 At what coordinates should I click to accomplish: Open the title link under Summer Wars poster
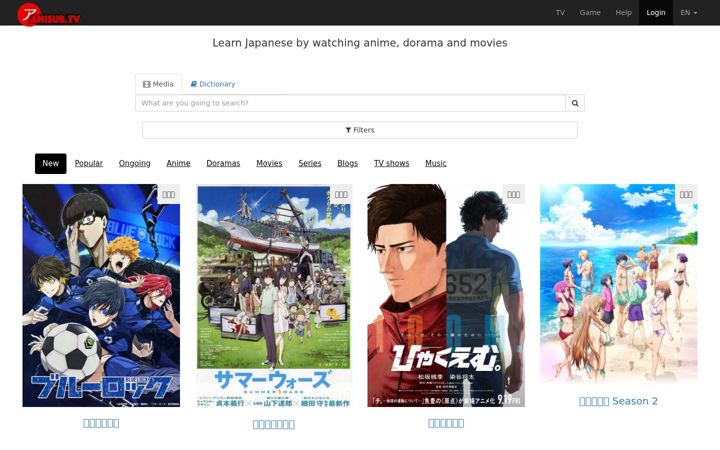[x=274, y=425]
